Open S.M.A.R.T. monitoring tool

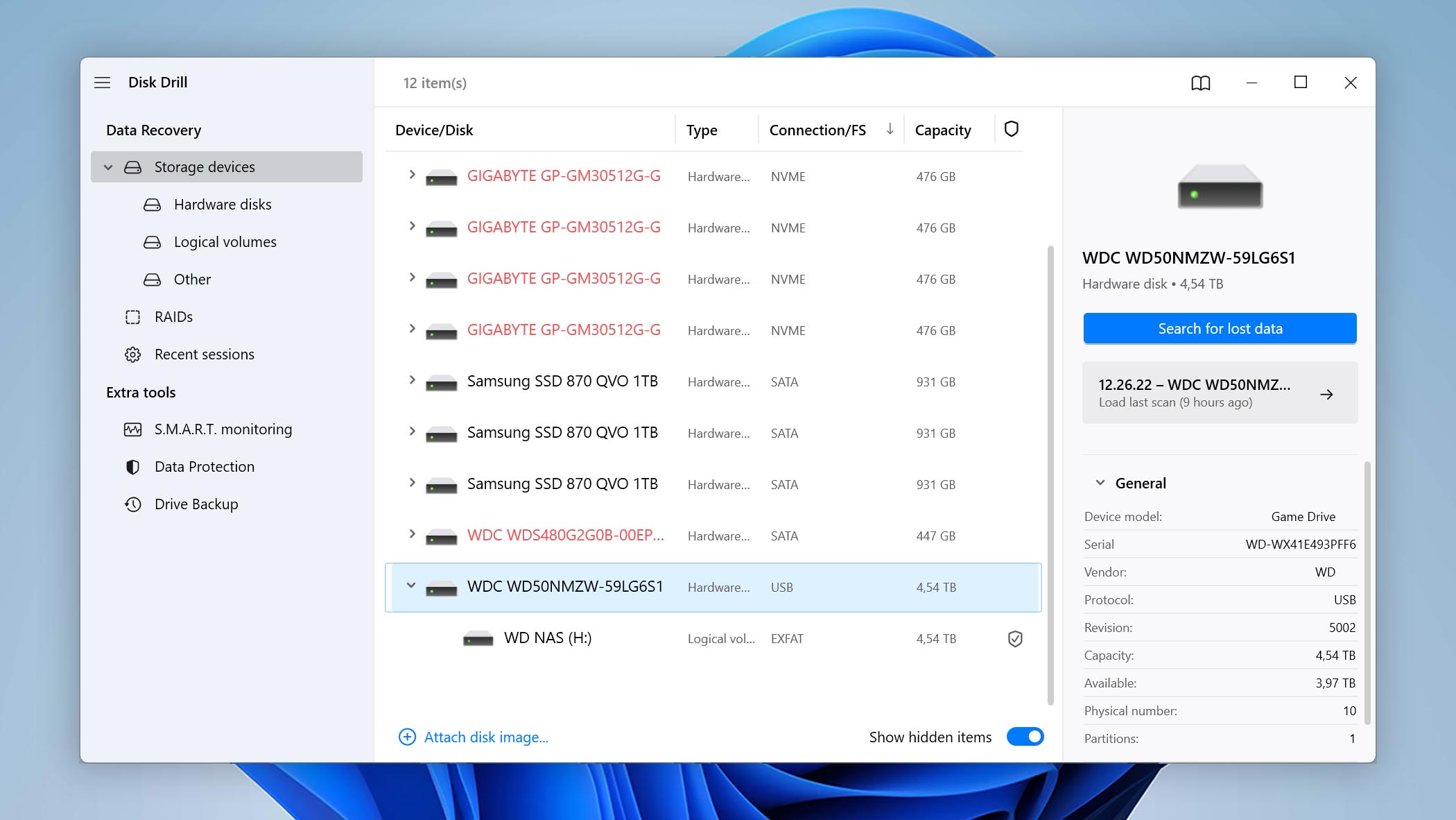point(223,429)
